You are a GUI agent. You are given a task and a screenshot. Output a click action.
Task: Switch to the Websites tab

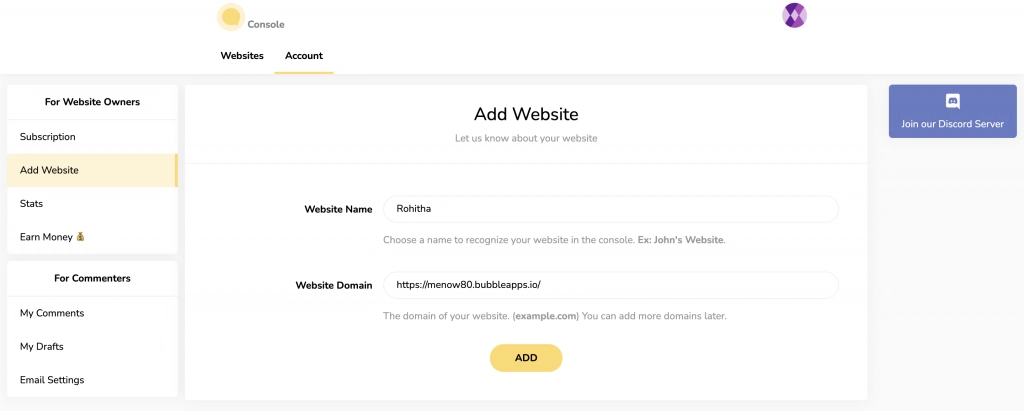click(242, 56)
